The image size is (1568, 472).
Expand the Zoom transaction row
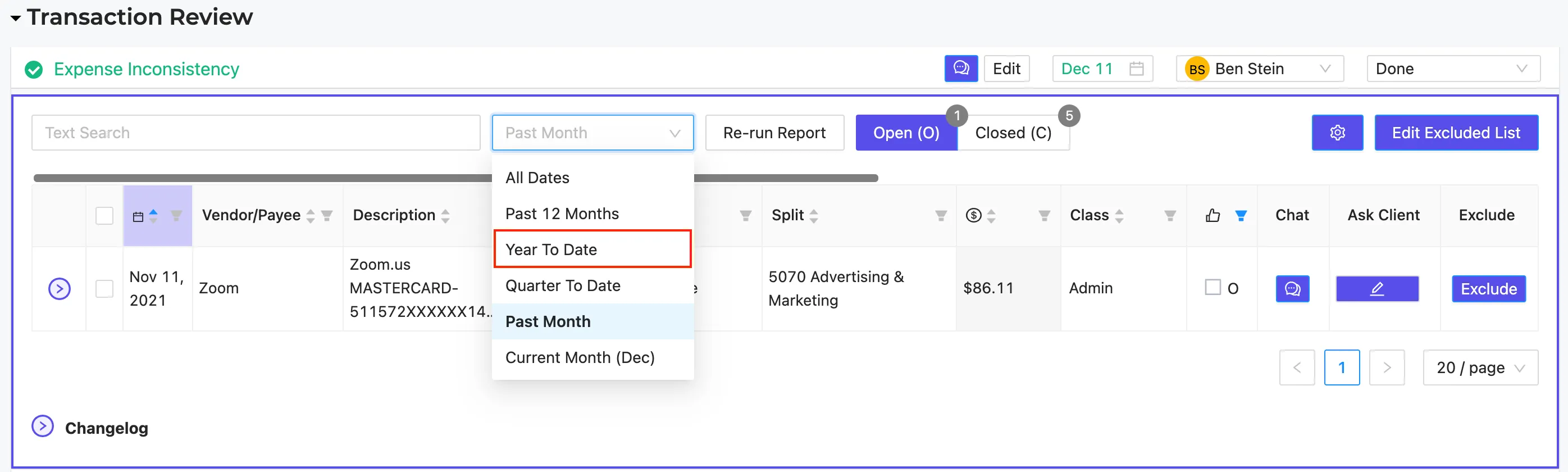pyautogui.click(x=60, y=289)
